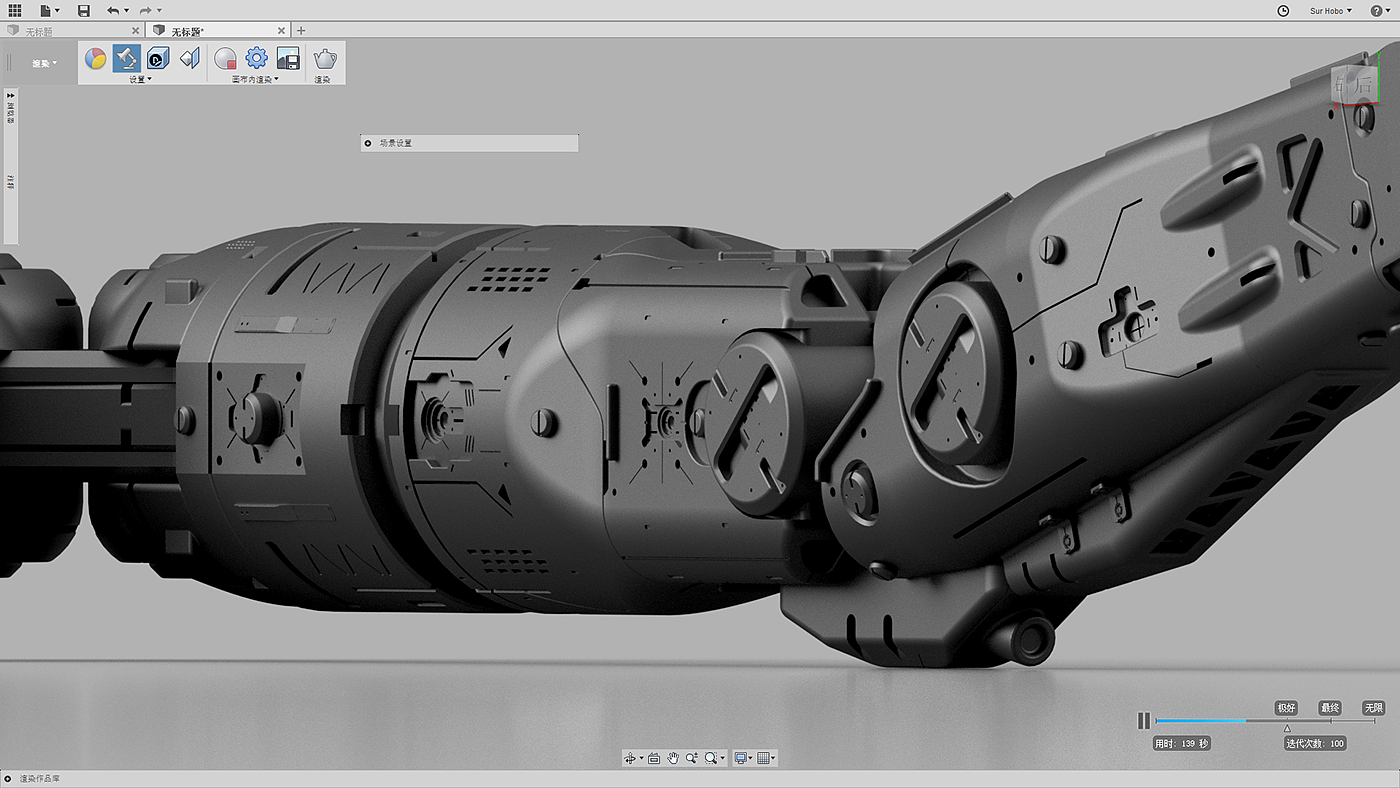This screenshot has width=1400, height=788.
Task: Select the Pan hand tool
Action: [x=673, y=758]
